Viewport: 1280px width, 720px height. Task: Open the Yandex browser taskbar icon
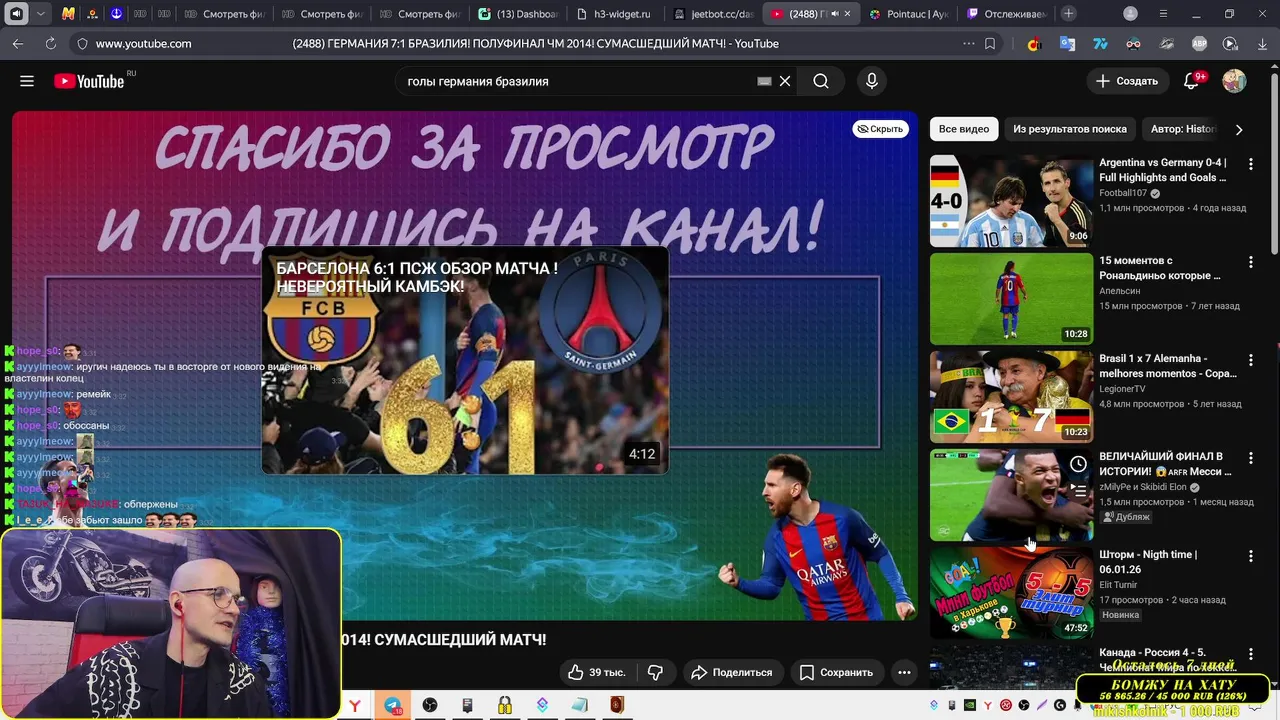point(355,705)
